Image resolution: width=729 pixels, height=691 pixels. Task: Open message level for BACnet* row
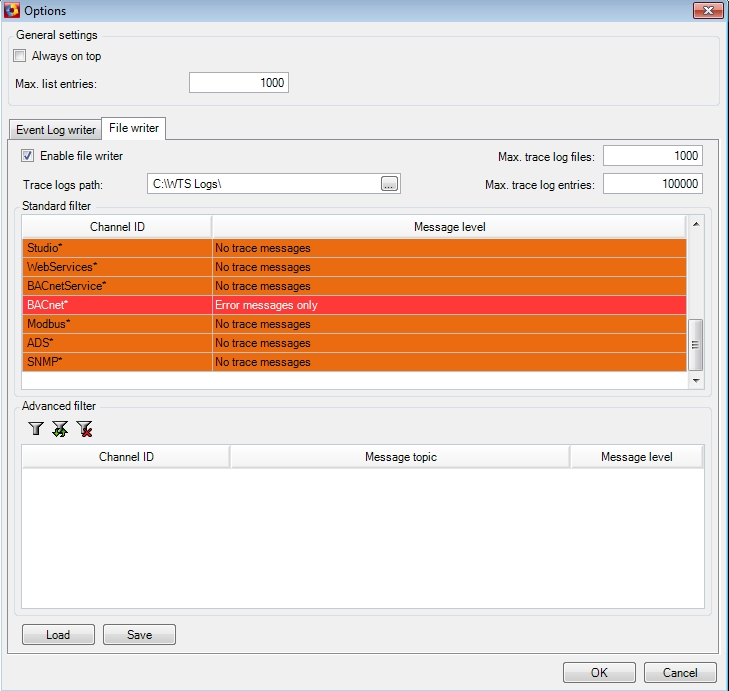click(448, 305)
